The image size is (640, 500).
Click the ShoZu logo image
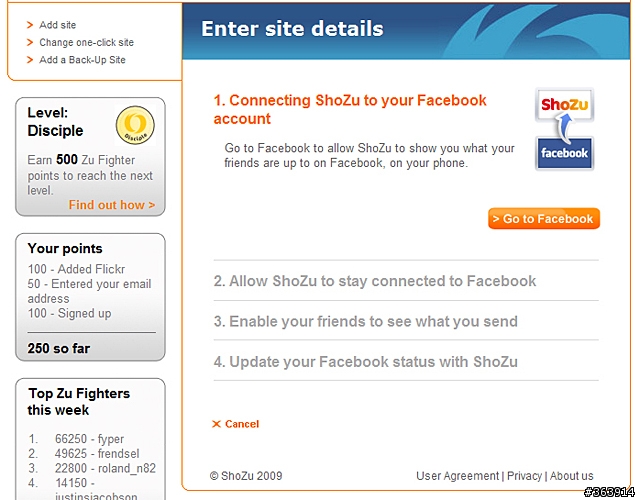[x=564, y=104]
